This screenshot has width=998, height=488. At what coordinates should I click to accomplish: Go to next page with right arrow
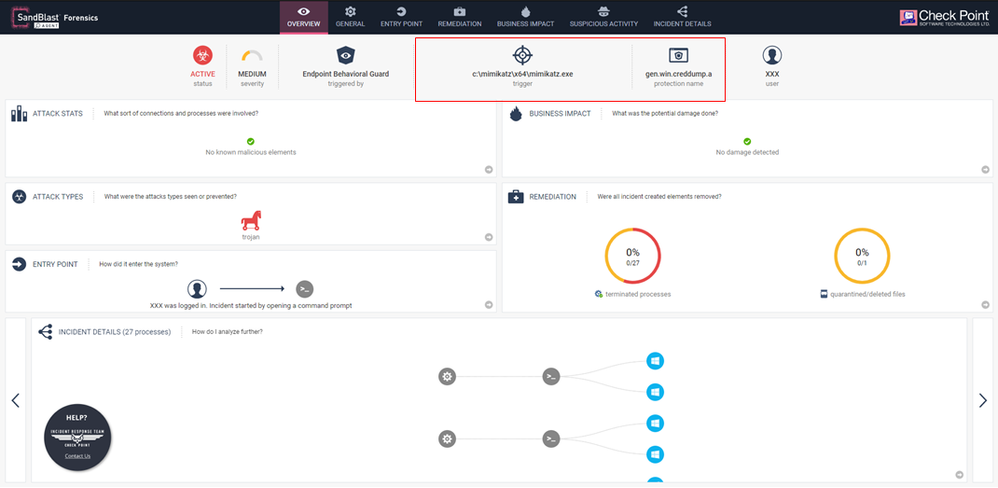tap(982, 400)
